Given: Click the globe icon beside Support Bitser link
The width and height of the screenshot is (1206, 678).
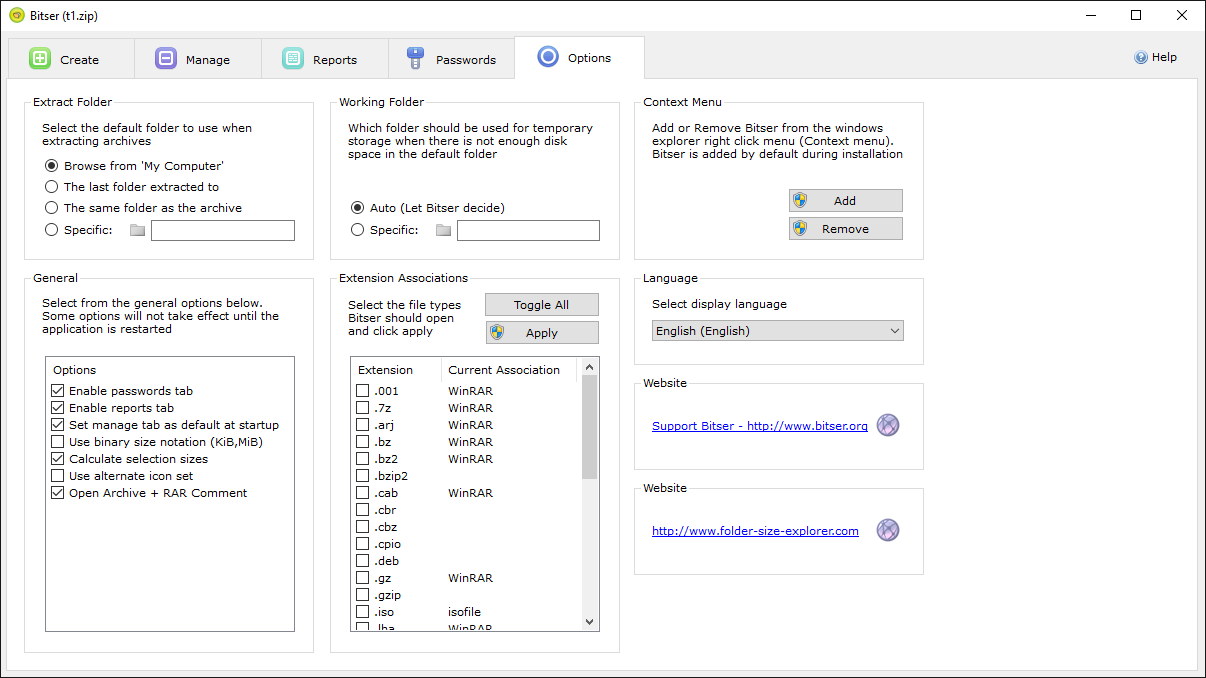Looking at the screenshot, I should tap(887, 425).
